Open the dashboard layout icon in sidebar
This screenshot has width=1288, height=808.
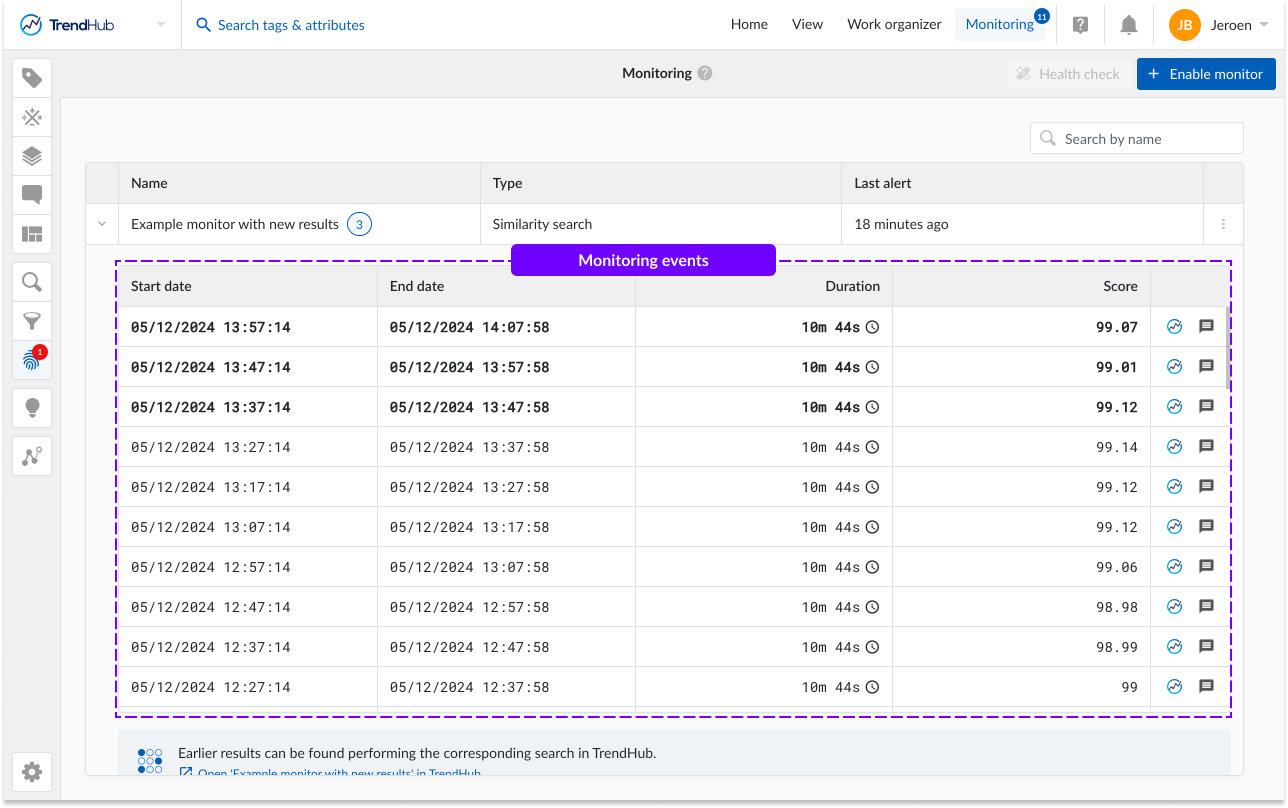32,234
